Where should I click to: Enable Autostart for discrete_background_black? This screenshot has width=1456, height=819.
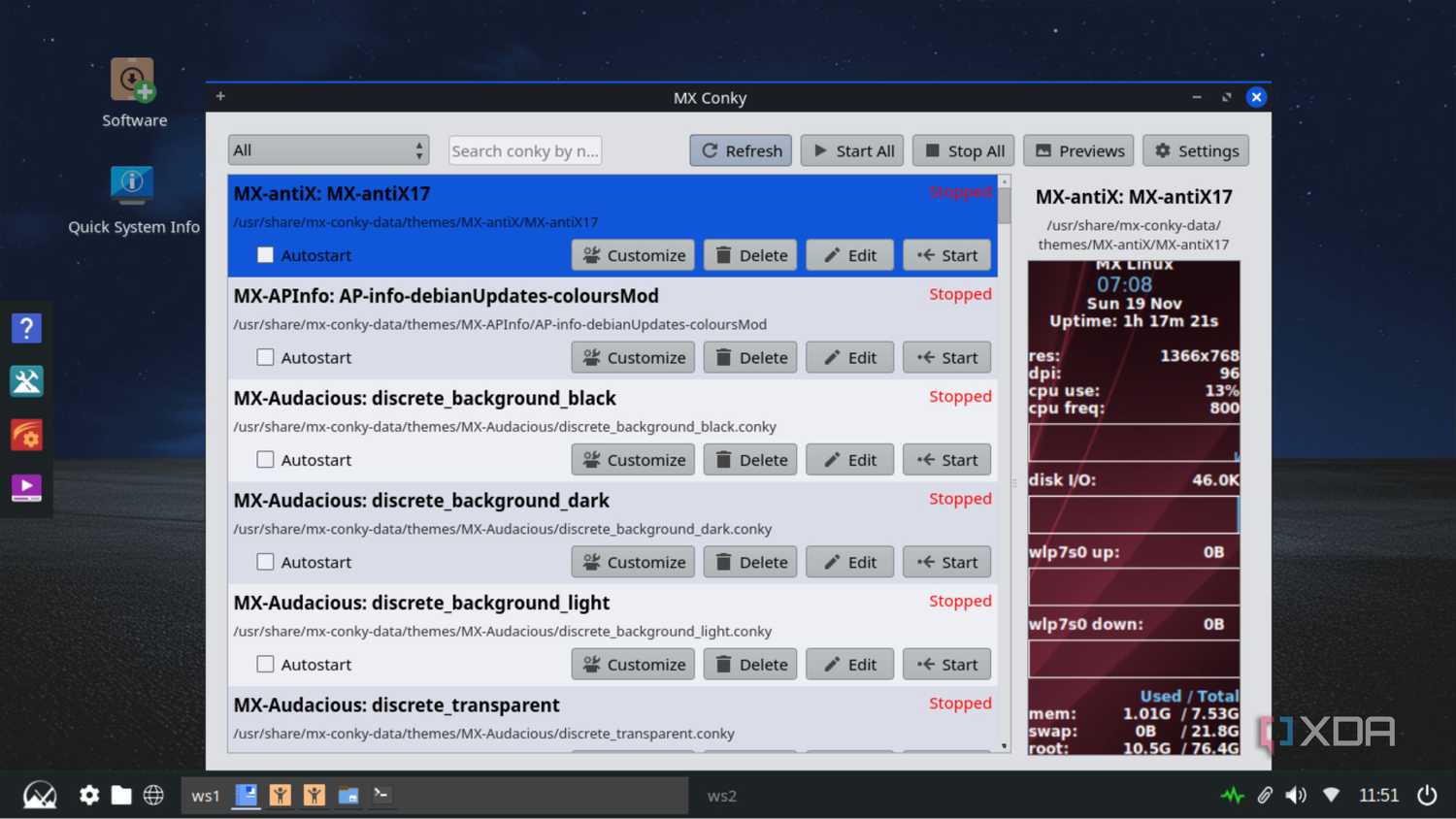(265, 460)
